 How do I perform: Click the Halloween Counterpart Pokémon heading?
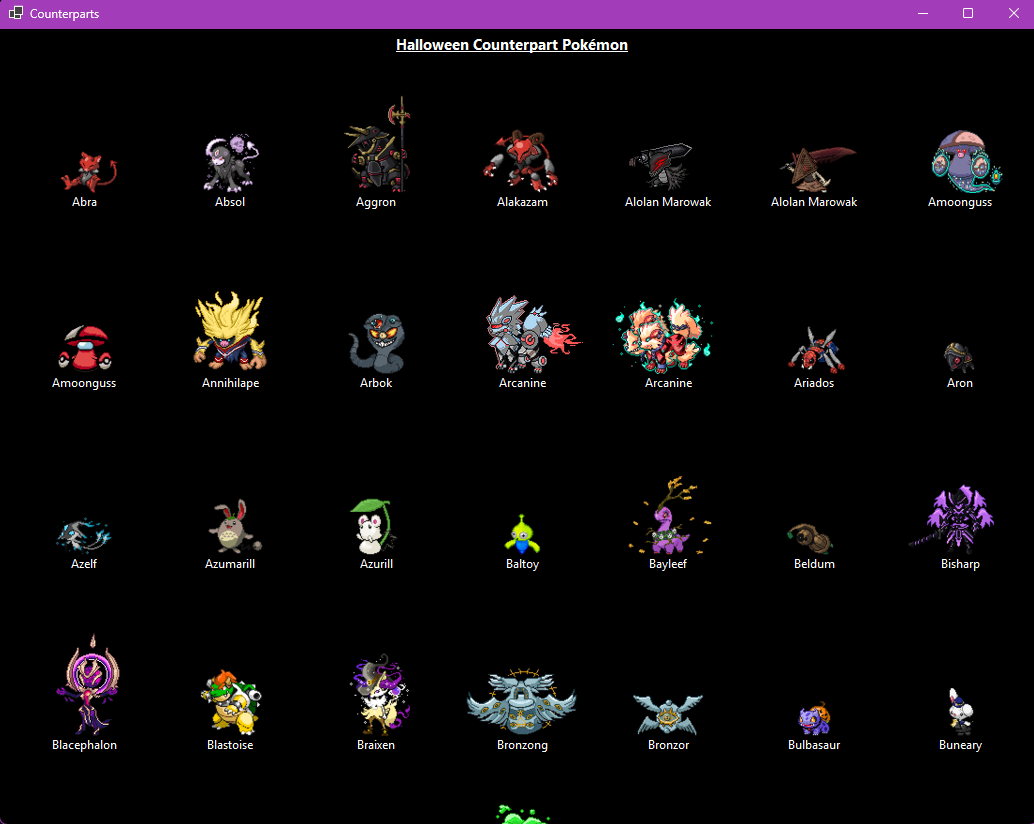(512, 45)
